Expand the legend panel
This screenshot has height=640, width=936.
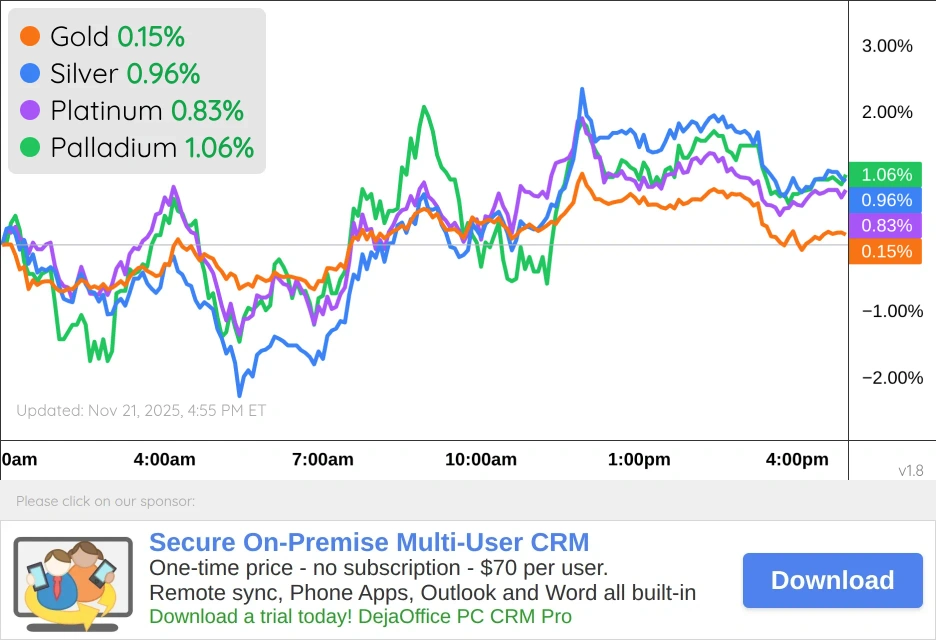(136, 90)
